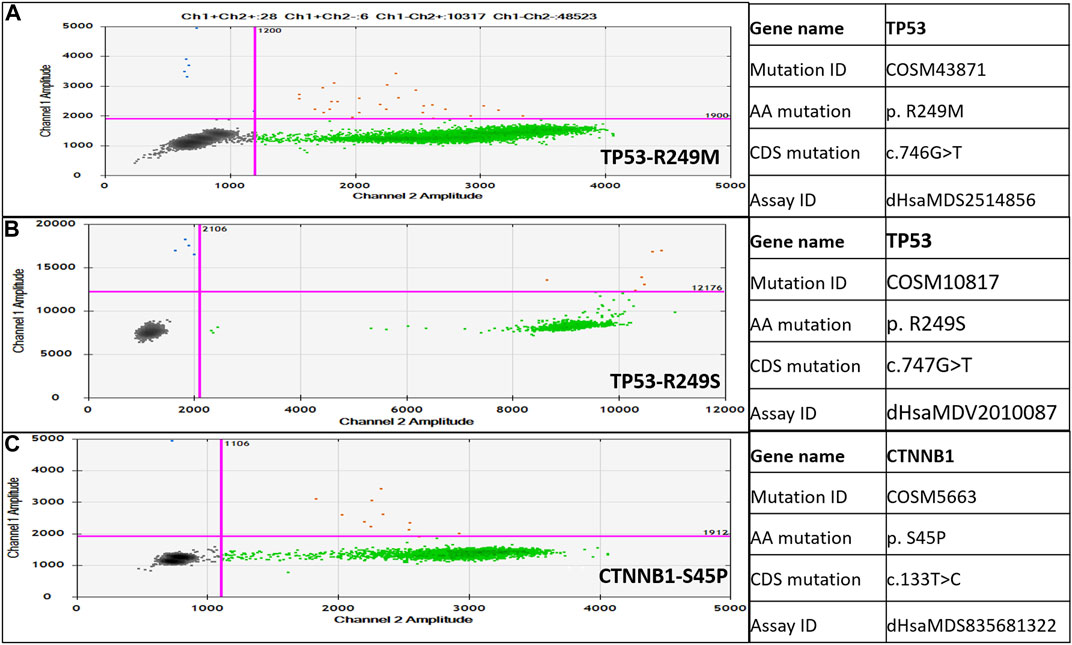Select the "1900" threshold value label

(x=718, y=115)
